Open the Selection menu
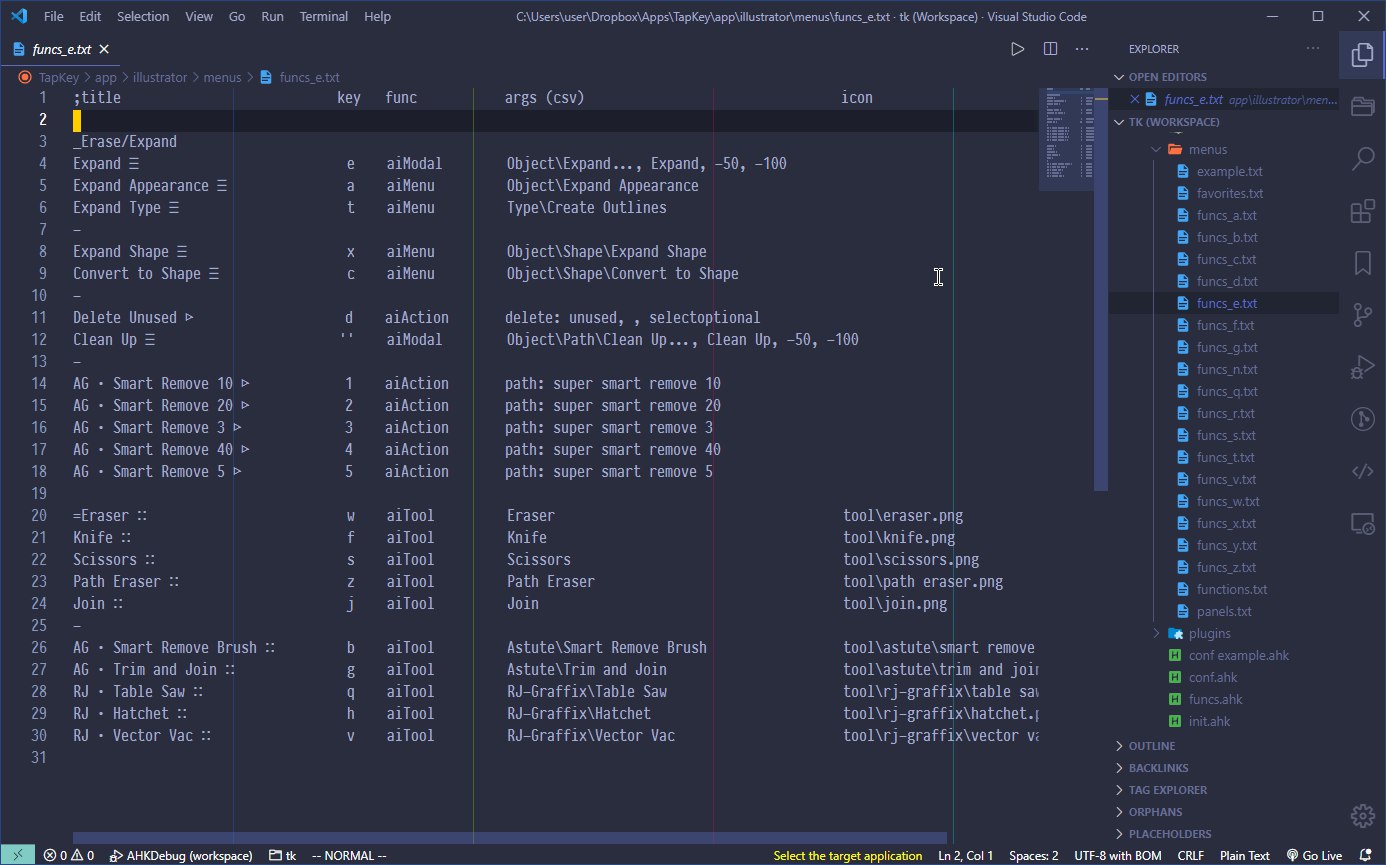Viewport: 1386px width, 865px height. pos(143,17)
